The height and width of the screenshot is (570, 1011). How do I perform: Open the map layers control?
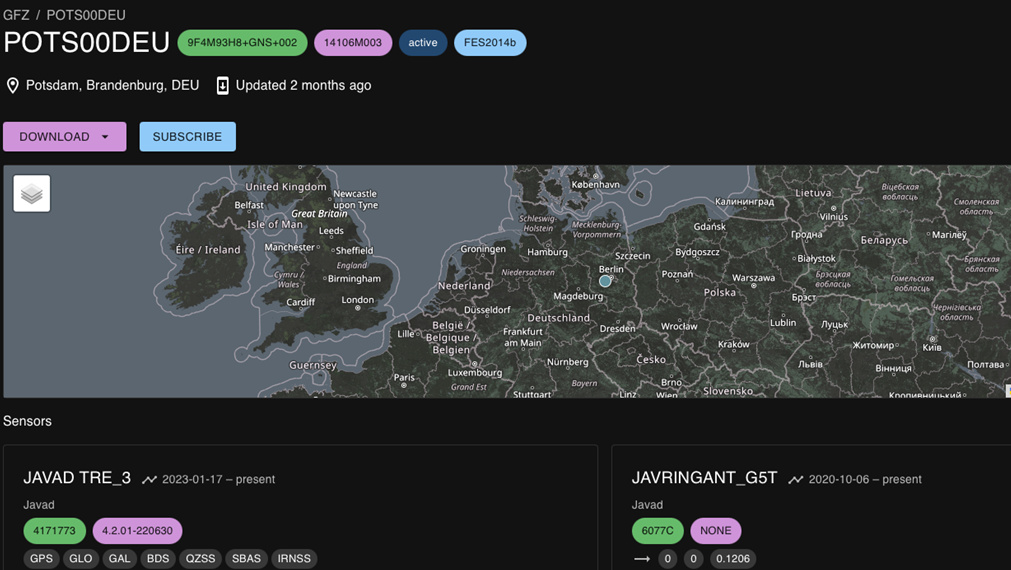pos(32,194)
